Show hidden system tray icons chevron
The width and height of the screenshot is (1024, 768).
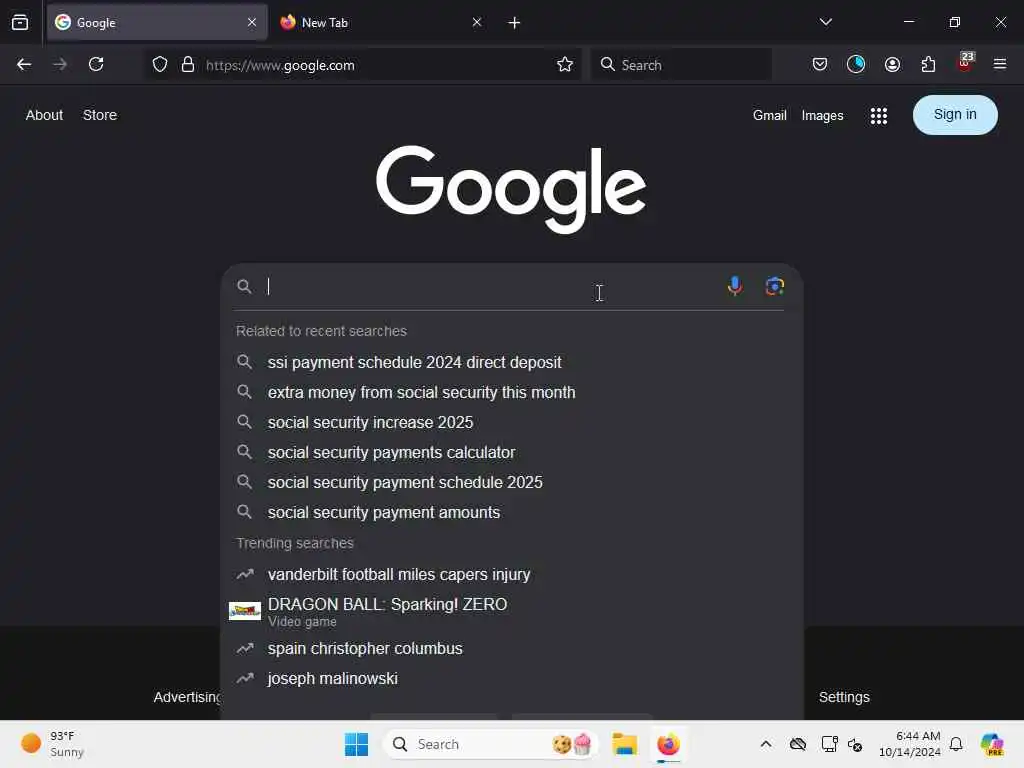[x=765, y=744]
